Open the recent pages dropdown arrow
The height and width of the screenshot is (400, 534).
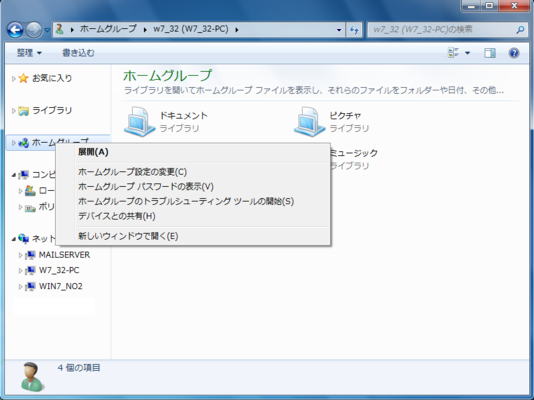click(x=47, y=30)
